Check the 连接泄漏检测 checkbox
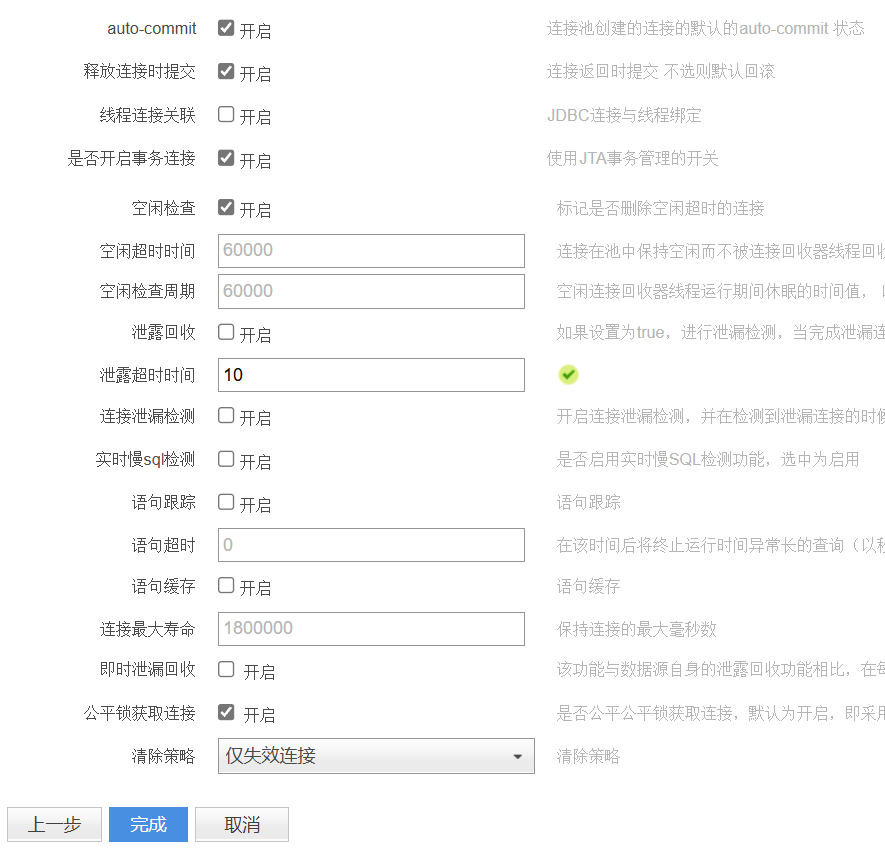 tap(226, 415)
